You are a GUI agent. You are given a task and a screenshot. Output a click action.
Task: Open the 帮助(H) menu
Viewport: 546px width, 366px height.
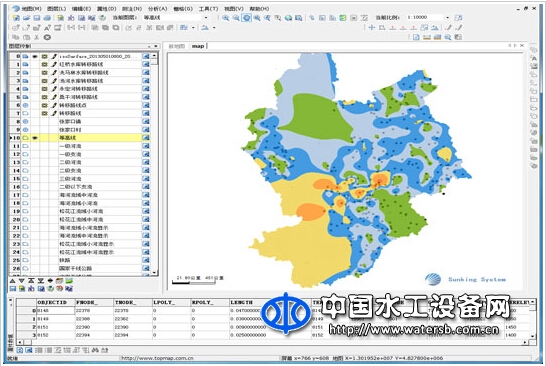click(x=259, y=8)
